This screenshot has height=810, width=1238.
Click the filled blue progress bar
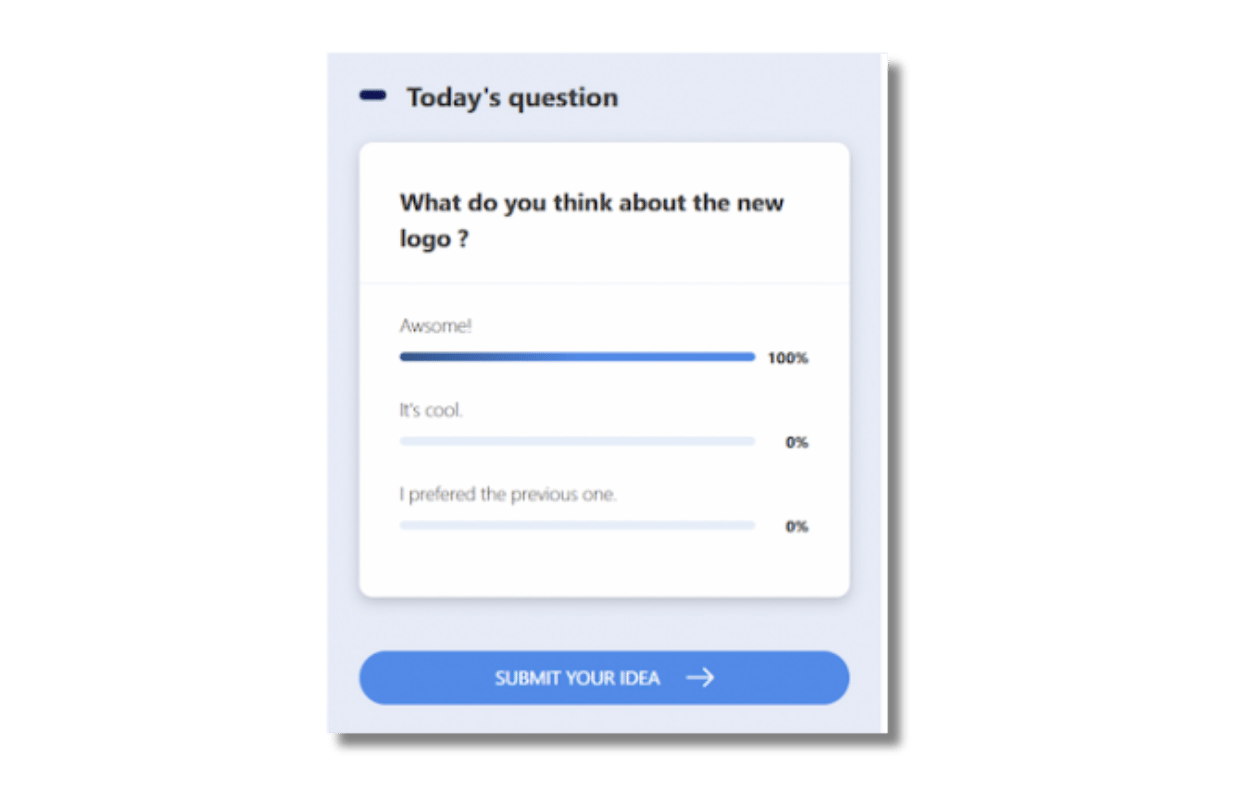click(577, 356)
